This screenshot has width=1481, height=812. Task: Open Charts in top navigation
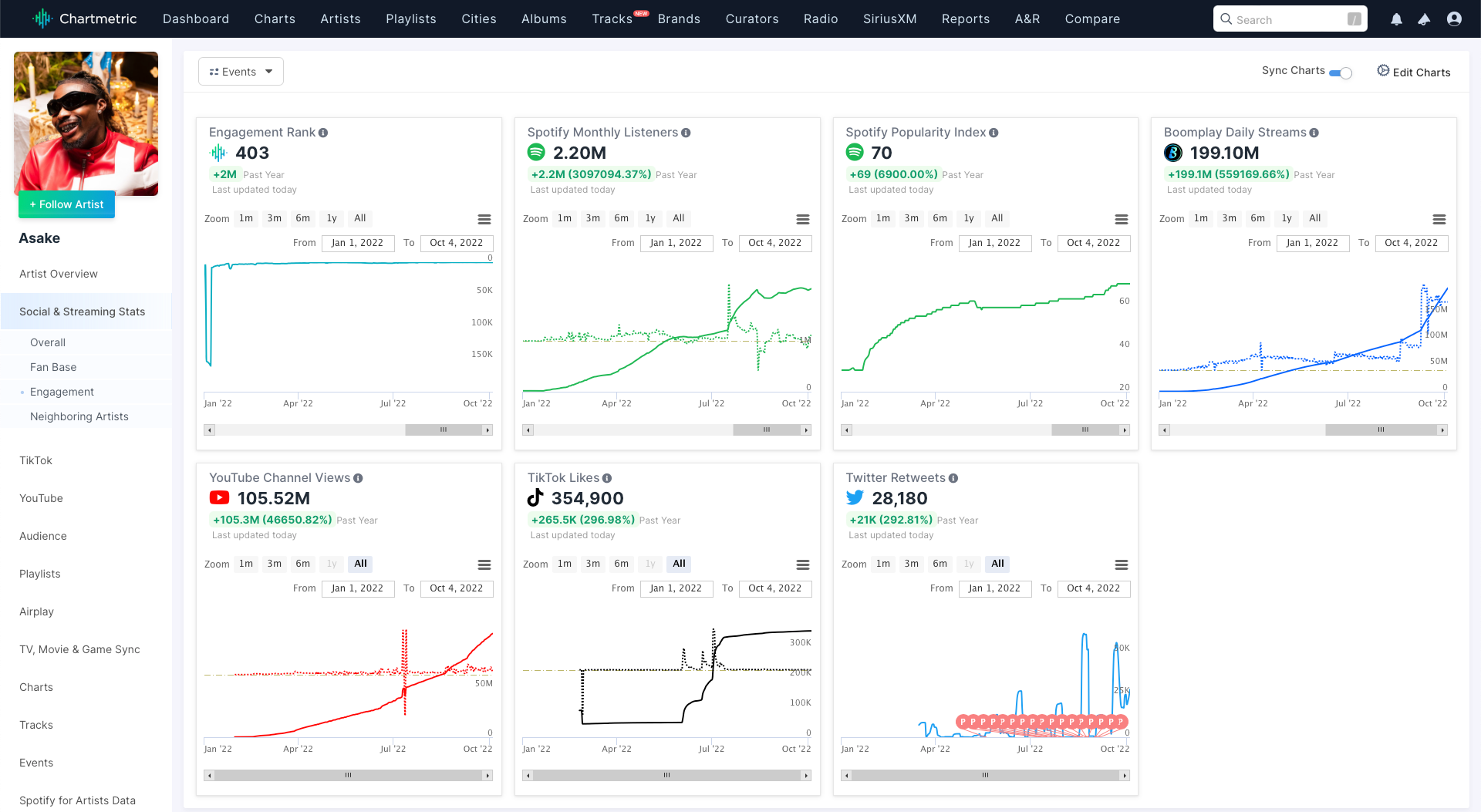click(275, 19)
